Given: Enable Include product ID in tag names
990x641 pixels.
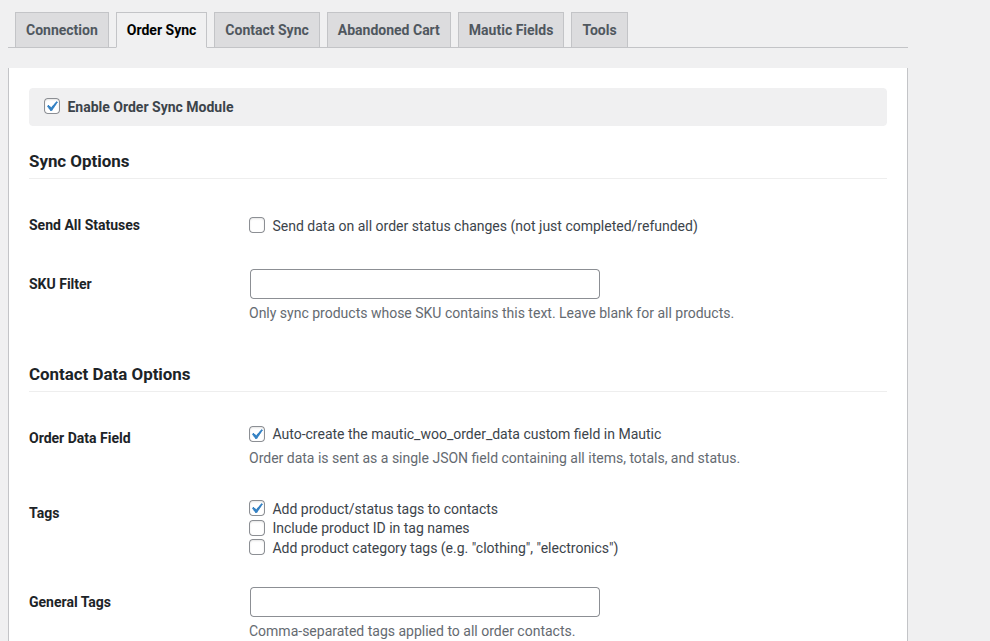Looking at the screenshot, I should coord(257,528).
